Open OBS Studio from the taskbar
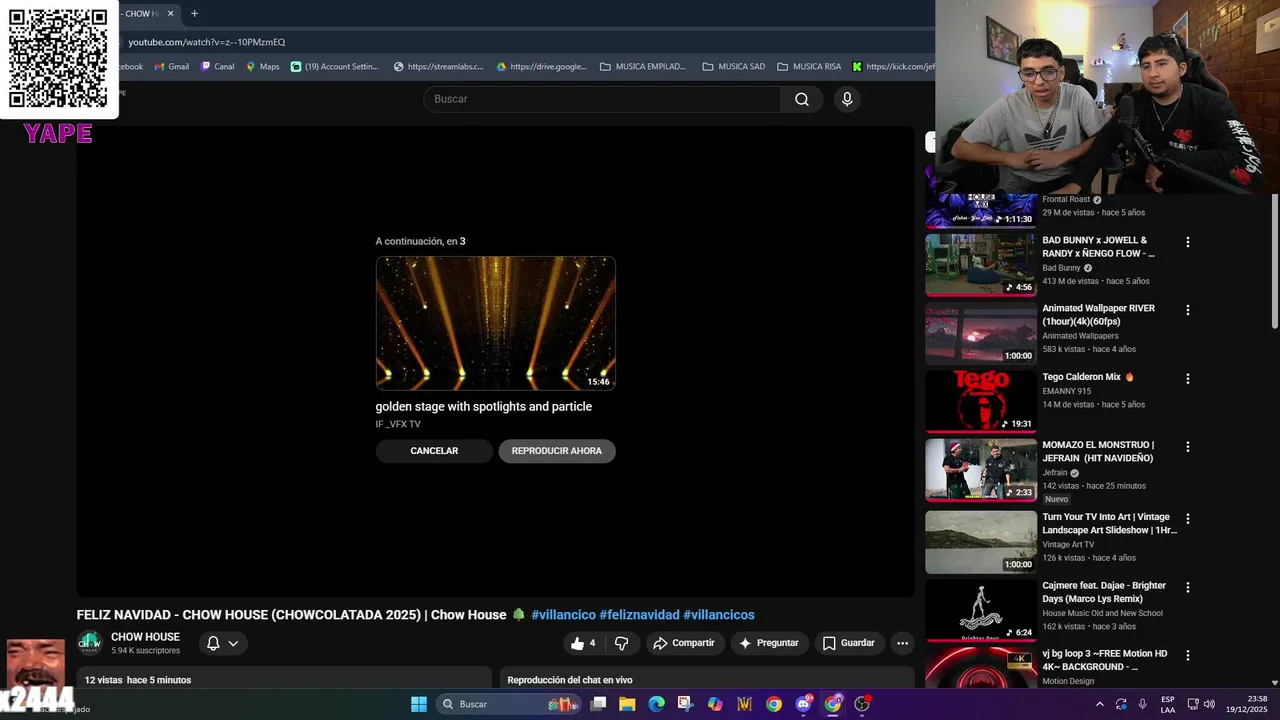This screenshot has width=1280, height=720. 862,704
